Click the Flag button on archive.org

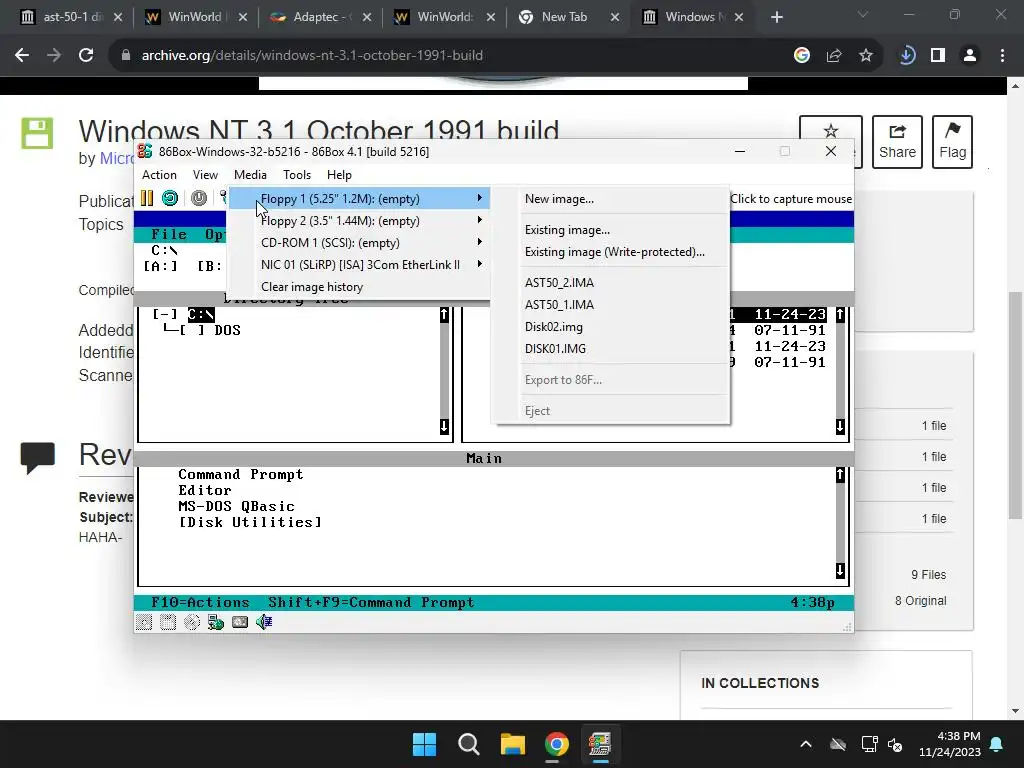(952, 142)
